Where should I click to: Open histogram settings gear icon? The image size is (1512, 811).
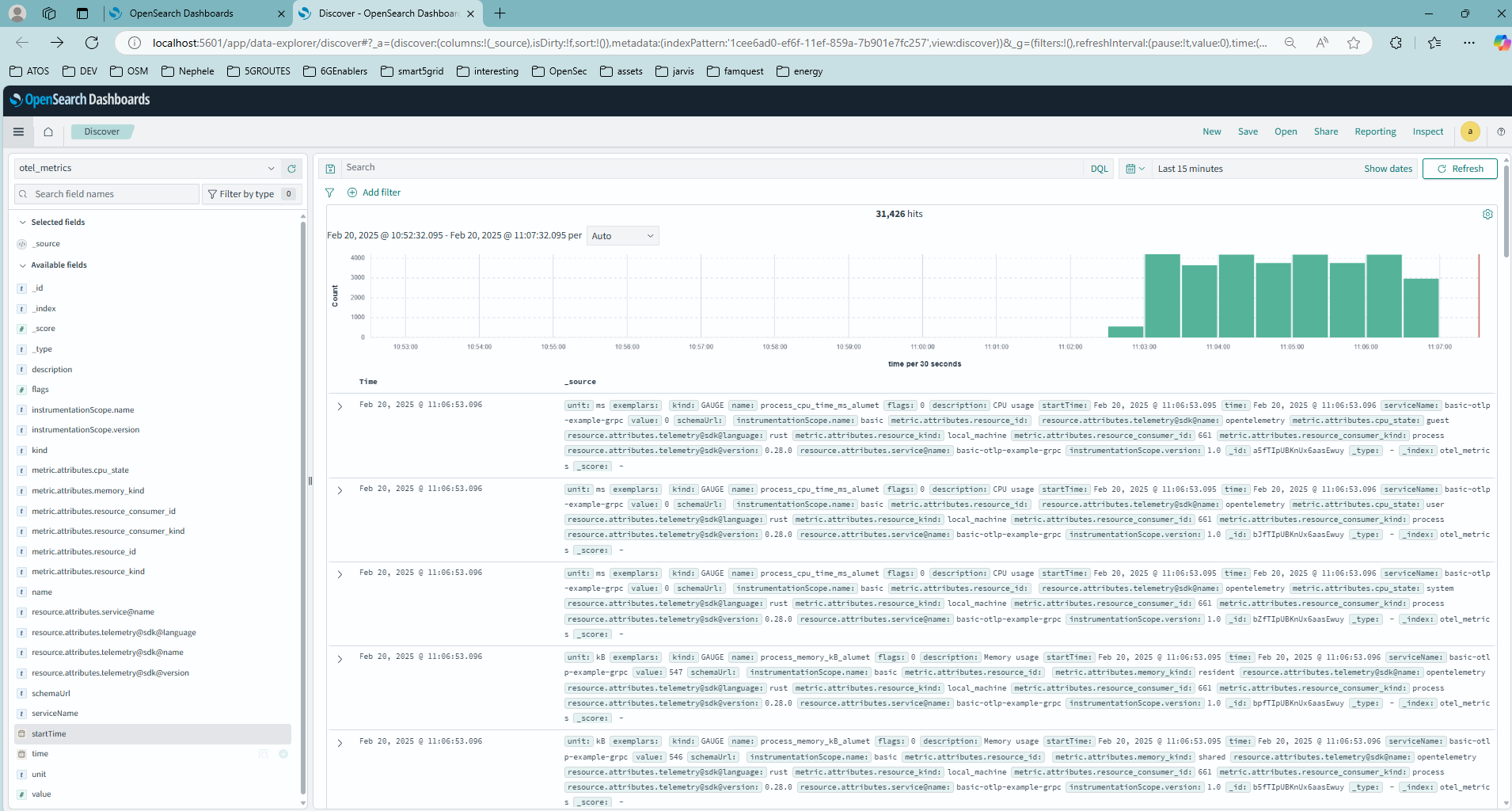(1487, 215)
